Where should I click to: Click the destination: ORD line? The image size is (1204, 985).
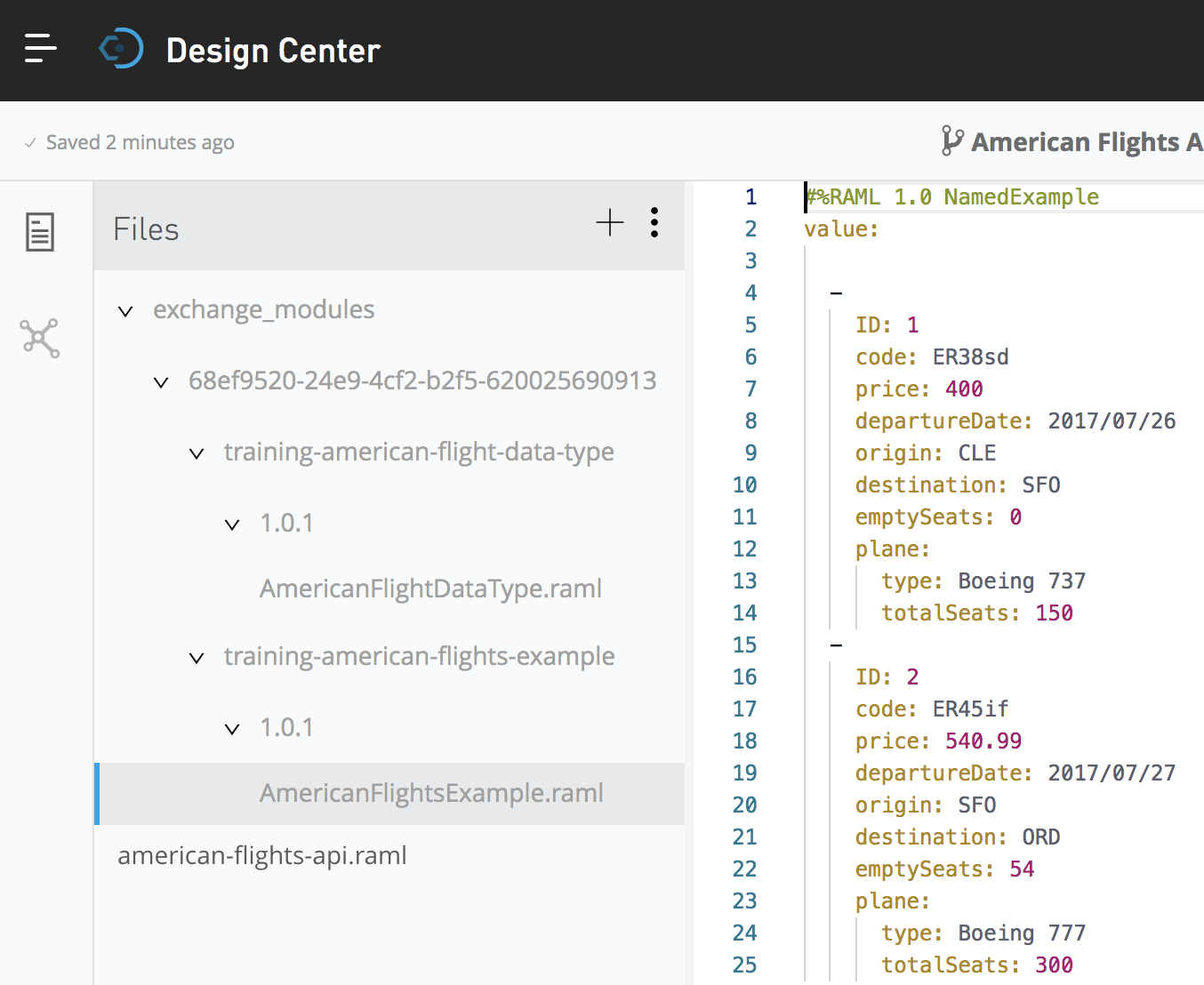pos(958,837)
